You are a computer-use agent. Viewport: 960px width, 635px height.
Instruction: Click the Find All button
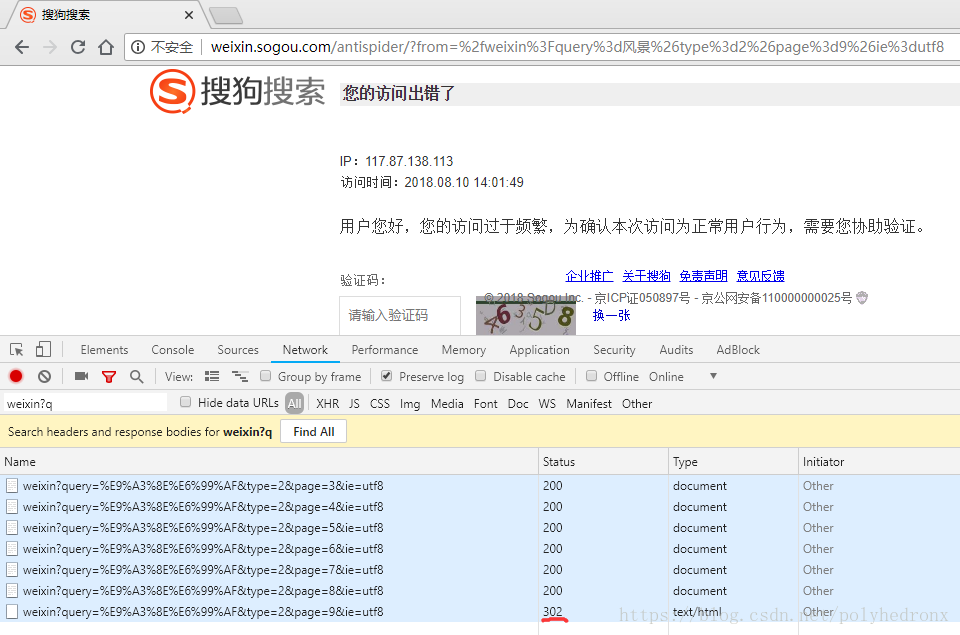click(313, 431)
